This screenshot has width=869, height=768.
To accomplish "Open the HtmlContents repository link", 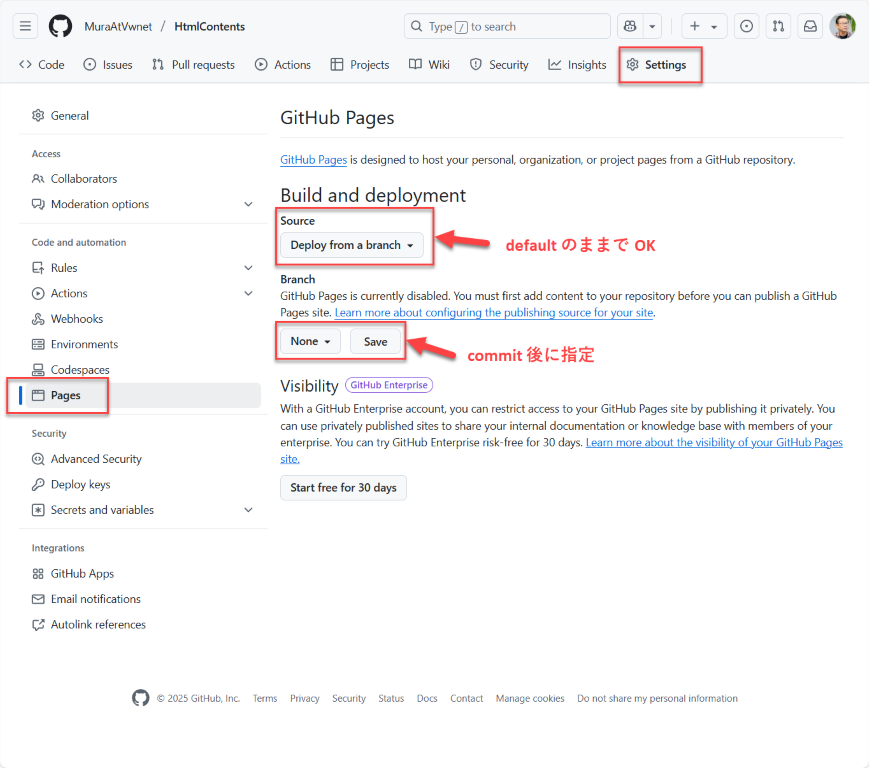I will pos(209,27).
